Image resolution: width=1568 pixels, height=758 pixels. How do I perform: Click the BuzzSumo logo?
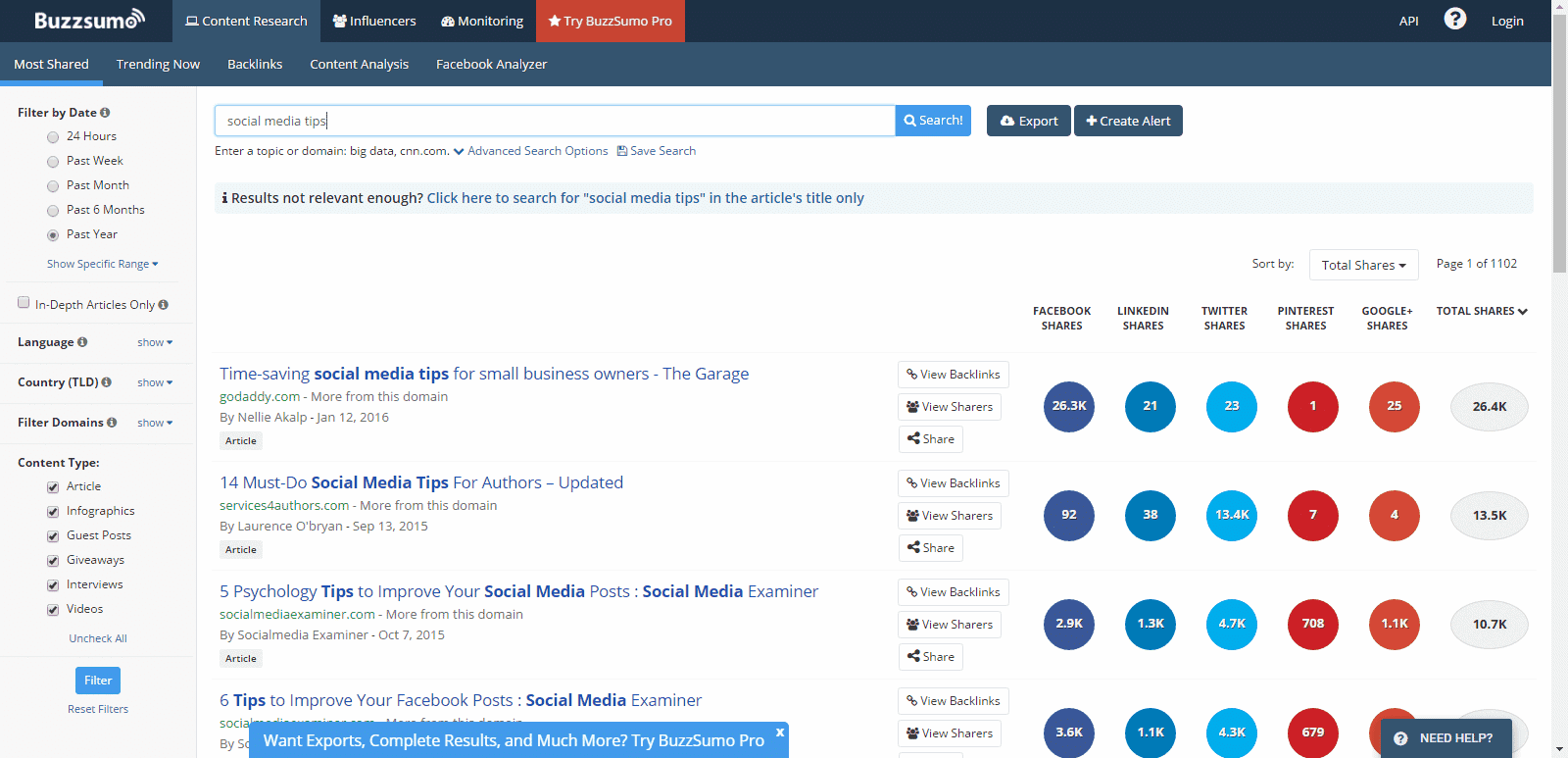click(89, 21)
